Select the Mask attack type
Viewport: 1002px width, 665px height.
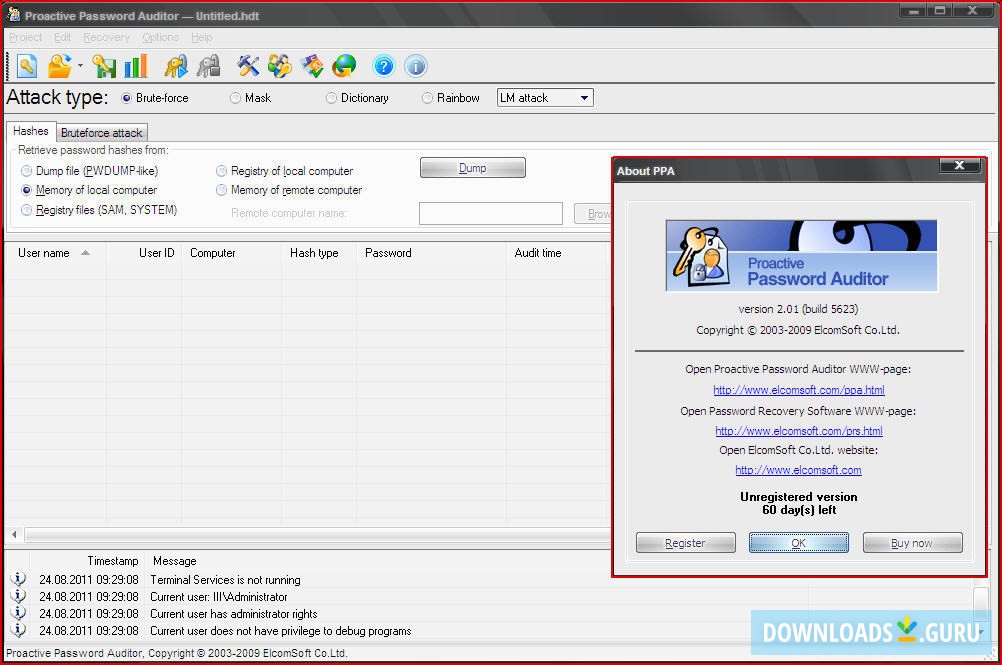pyautogui.click(x=250, y=98)
